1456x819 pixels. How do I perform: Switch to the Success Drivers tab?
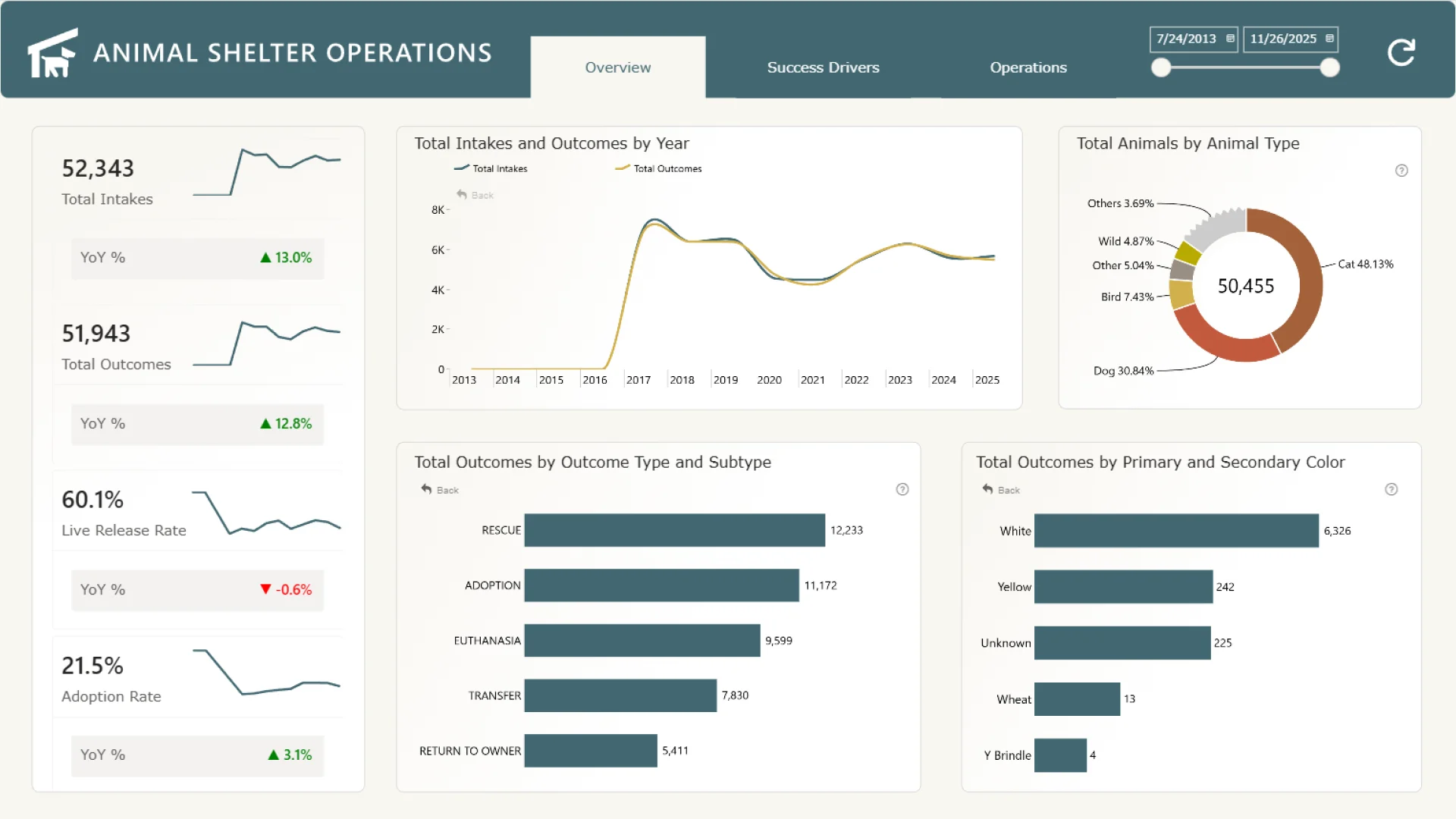(x=823, y=67)
